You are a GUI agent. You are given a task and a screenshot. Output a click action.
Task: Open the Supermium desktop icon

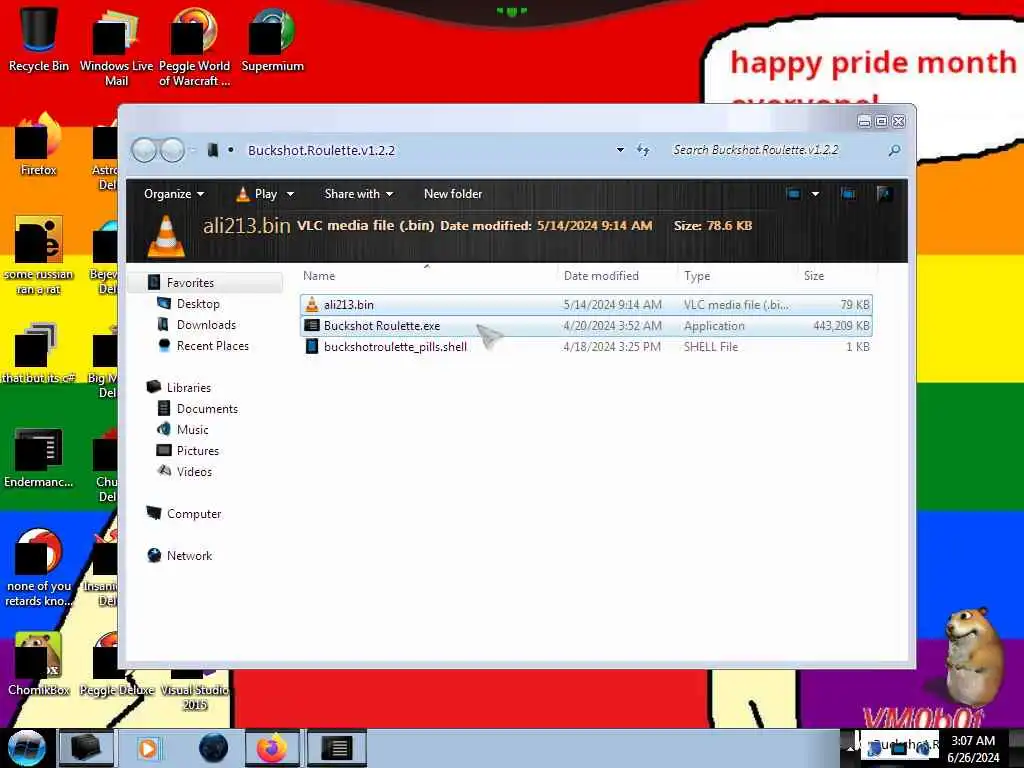(272, 38)
